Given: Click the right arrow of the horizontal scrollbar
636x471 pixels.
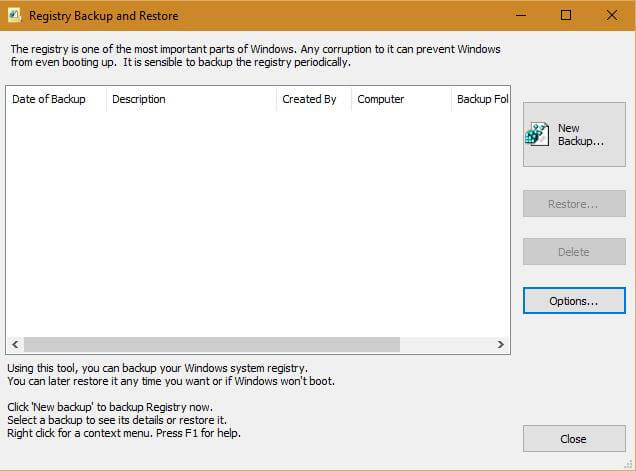Looking at the screenshot, I should [501, 344].
